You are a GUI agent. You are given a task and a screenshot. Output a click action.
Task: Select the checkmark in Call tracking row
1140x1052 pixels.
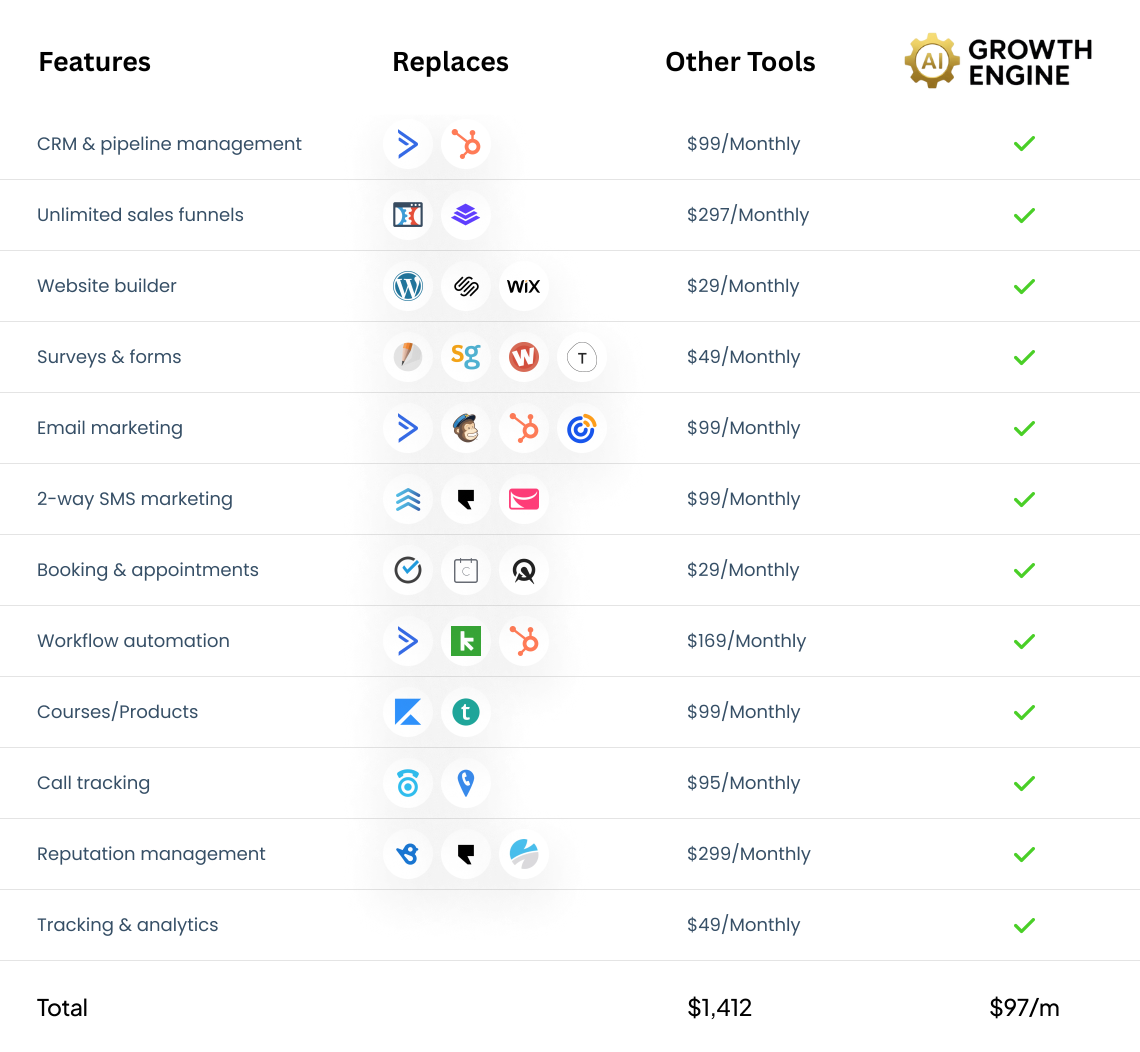(x=1024, y=783)
